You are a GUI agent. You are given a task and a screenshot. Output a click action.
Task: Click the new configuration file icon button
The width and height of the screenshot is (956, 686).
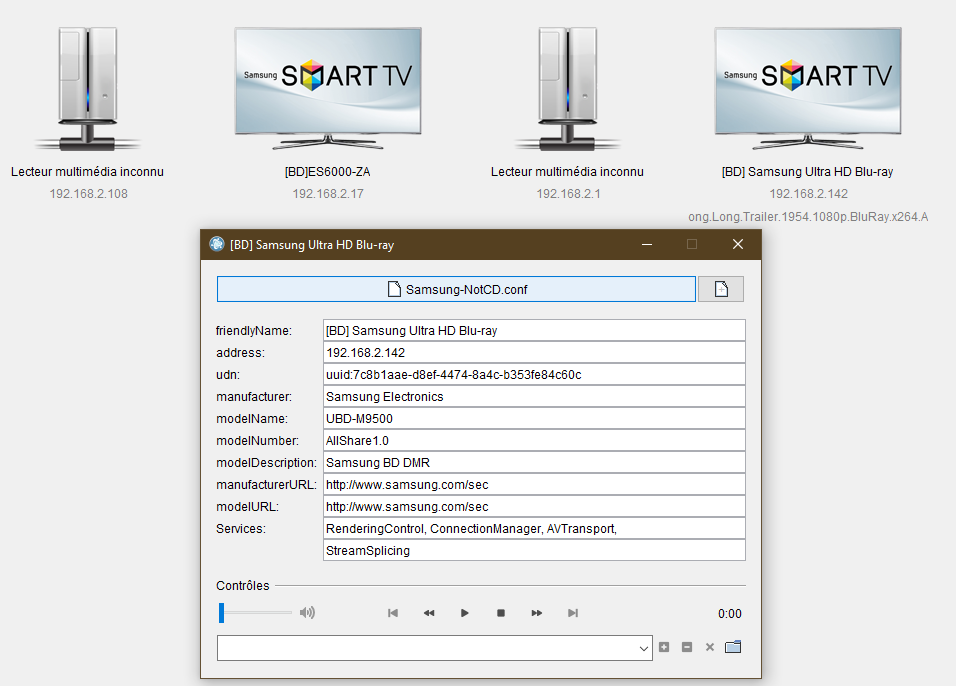[x=721, y=289]
